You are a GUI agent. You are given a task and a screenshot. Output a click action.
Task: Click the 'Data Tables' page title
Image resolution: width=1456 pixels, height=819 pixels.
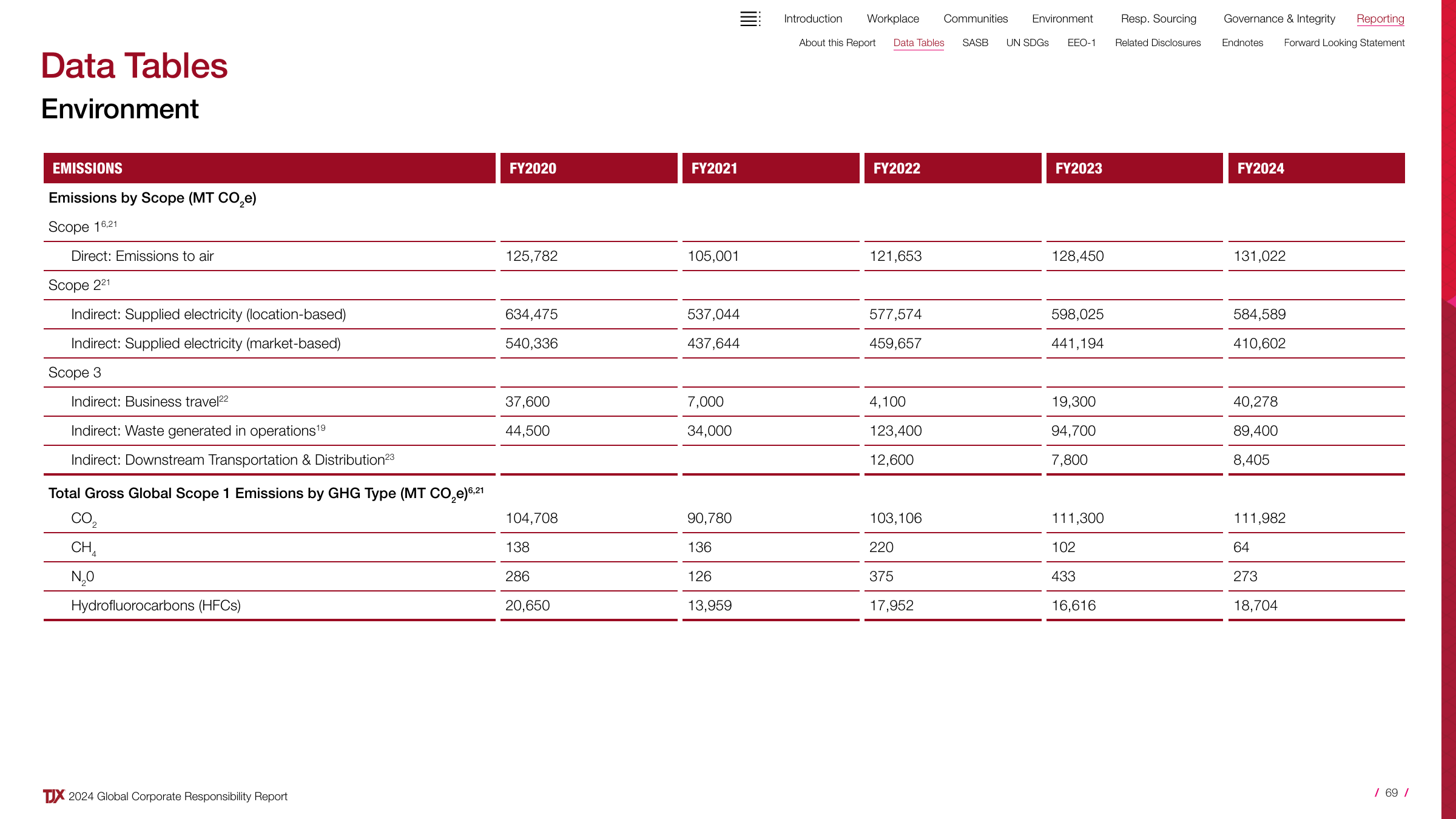click(x=134, y=66)
